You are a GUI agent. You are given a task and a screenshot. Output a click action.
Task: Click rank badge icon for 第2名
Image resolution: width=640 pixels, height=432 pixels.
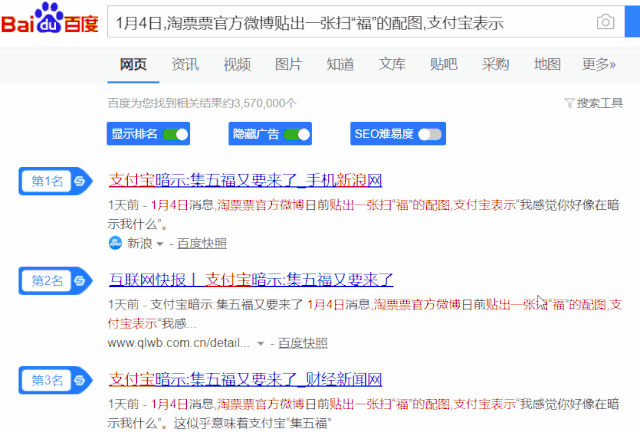(x=80, y=281)
